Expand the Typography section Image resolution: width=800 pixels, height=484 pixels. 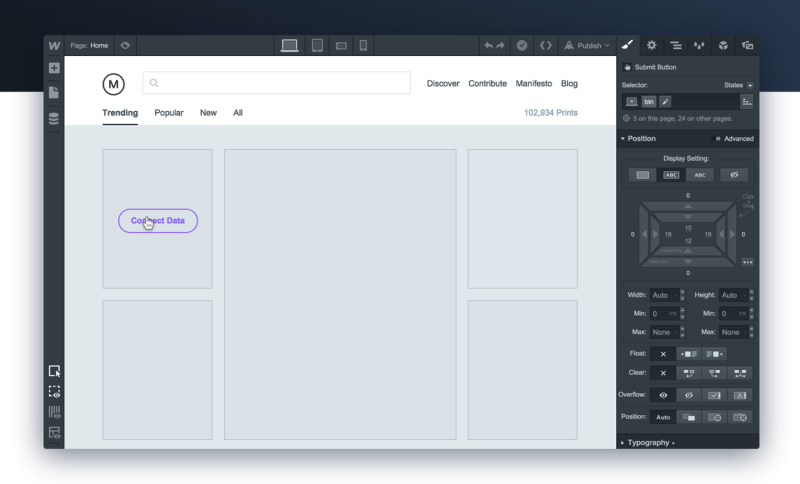pyautogui.click(x=647, y=442)
